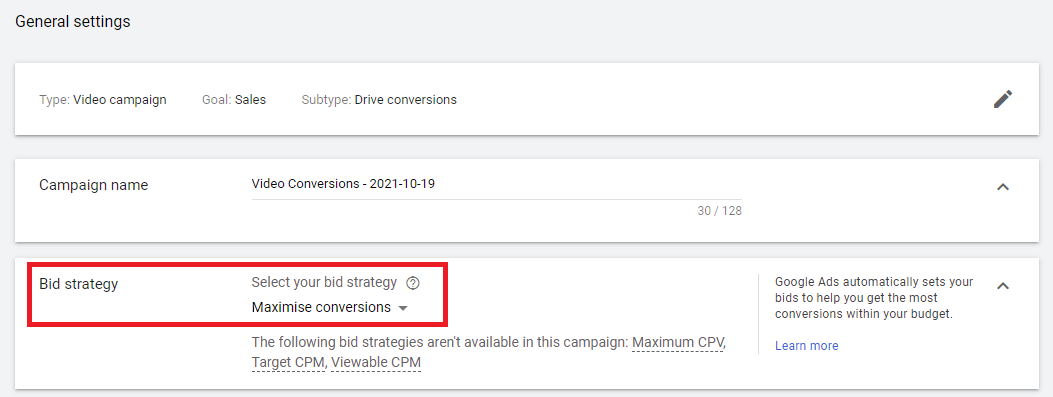This screenshot has width=1053, height=397.
Task: Open the Maximise conversions dropdown
Action: (x=330, y=308)
